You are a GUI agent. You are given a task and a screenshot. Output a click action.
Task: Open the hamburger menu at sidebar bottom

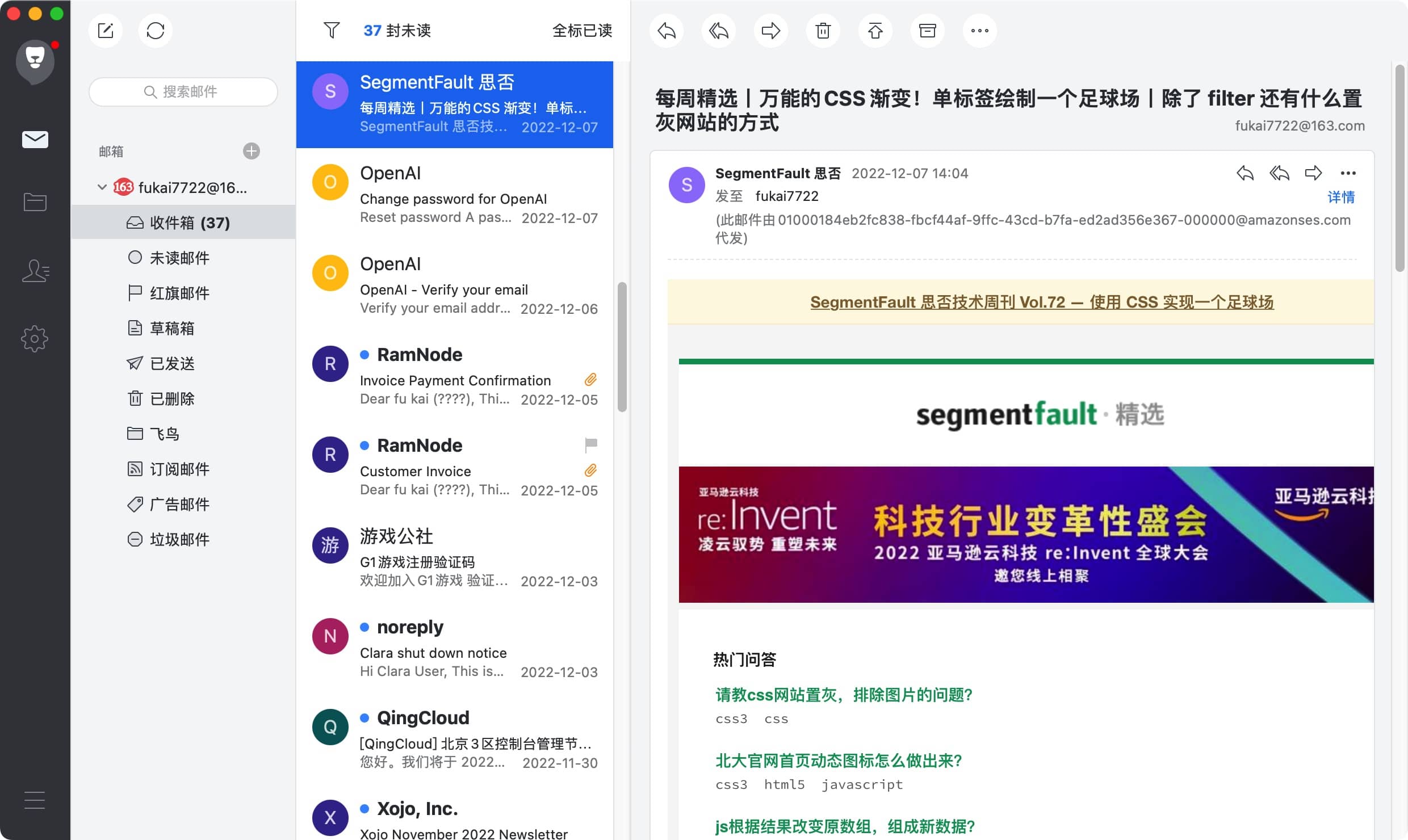(35, 800)
